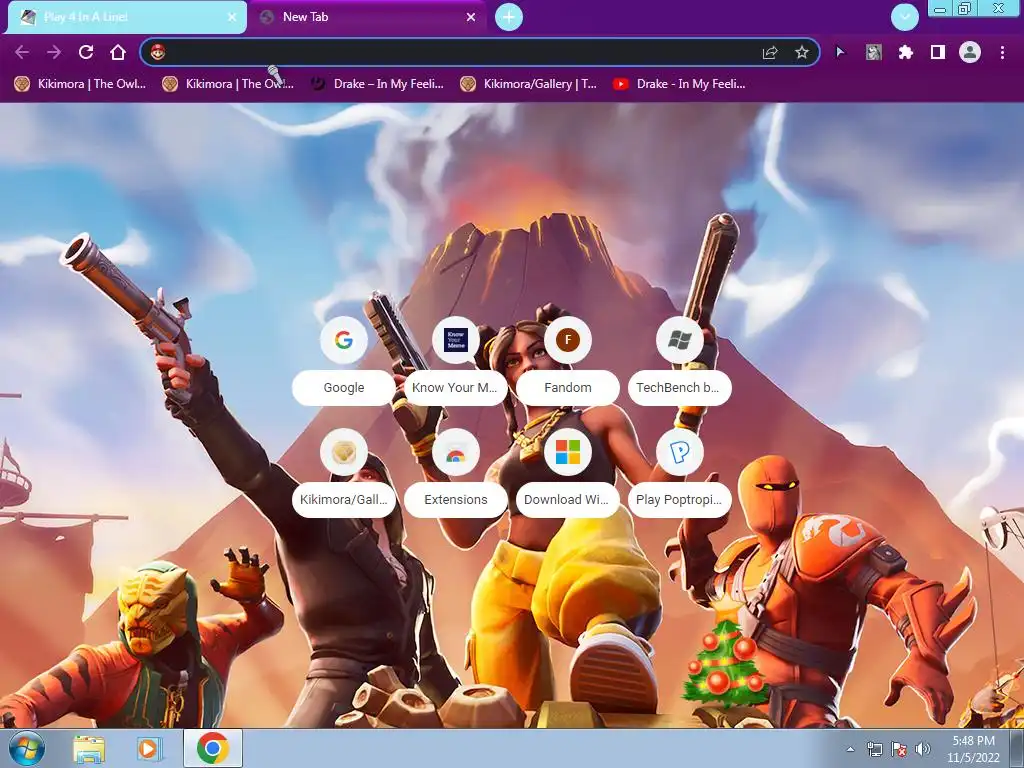Open the Extensions shortcut icon
This screenshot has height=768, width=1024.
456,452
